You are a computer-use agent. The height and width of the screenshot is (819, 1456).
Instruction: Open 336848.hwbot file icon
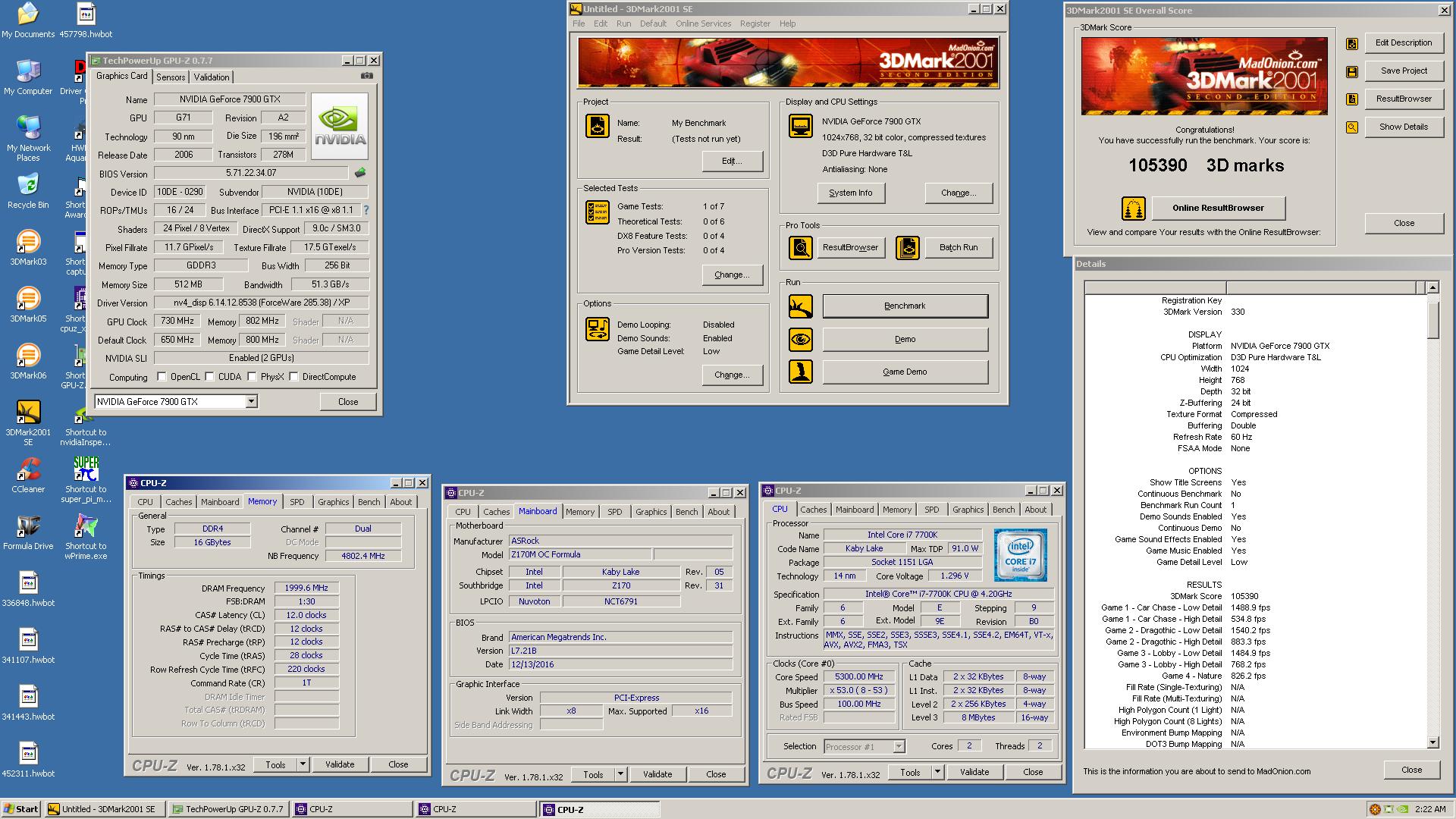[x=28, y=589]
